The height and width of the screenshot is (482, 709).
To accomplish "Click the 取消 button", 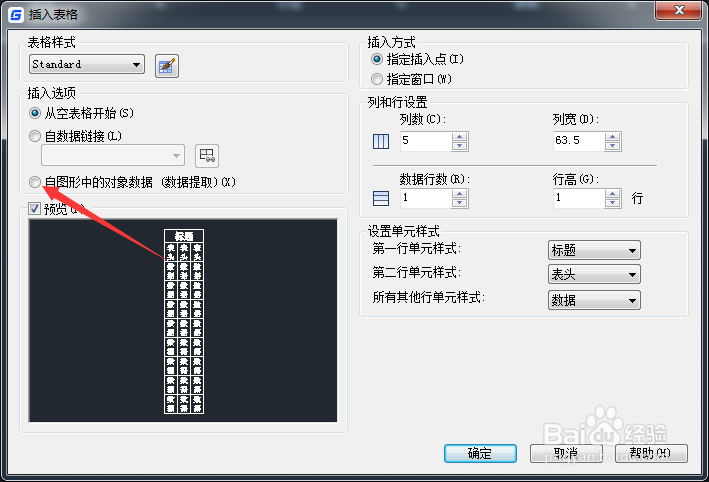I will [x=566, y=453].
